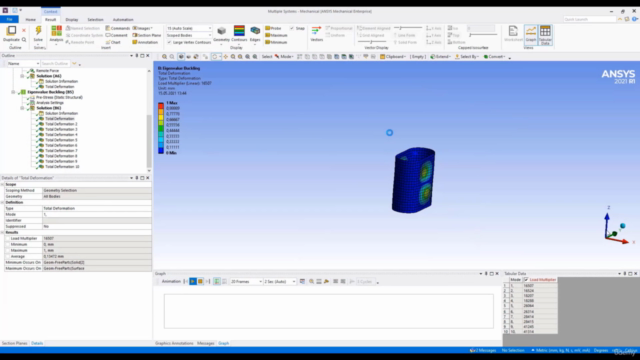Select Total Deformation 10 in outline
Screen dimensions: 640x360
[x=62, y=167]
